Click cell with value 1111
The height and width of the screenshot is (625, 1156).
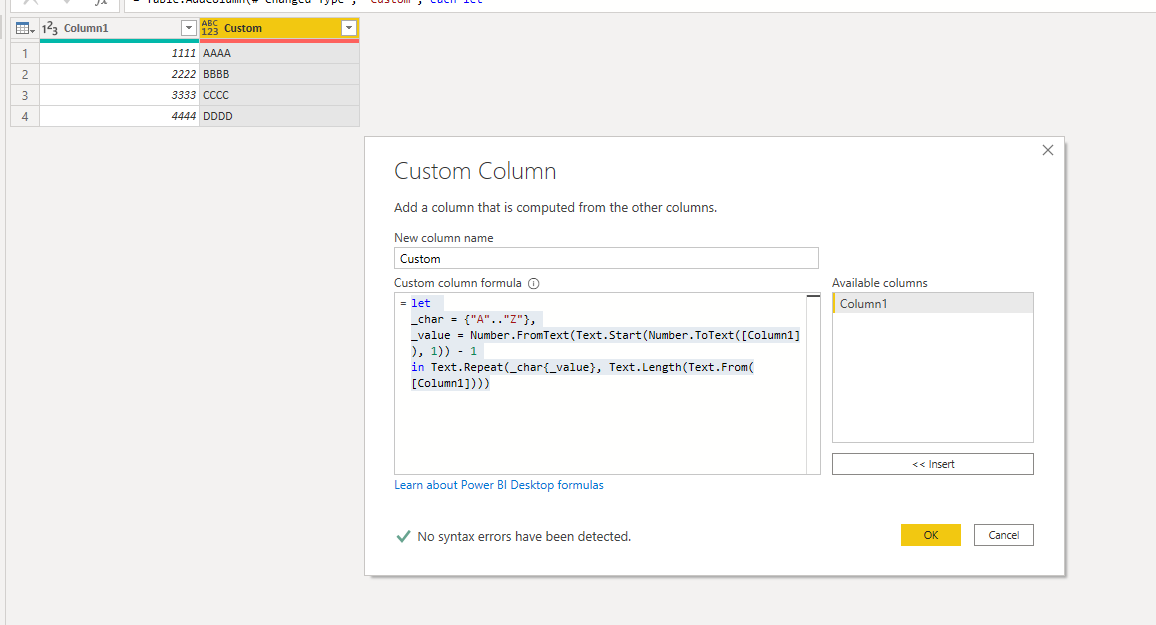pyautogui.click(x=119, y=53)
